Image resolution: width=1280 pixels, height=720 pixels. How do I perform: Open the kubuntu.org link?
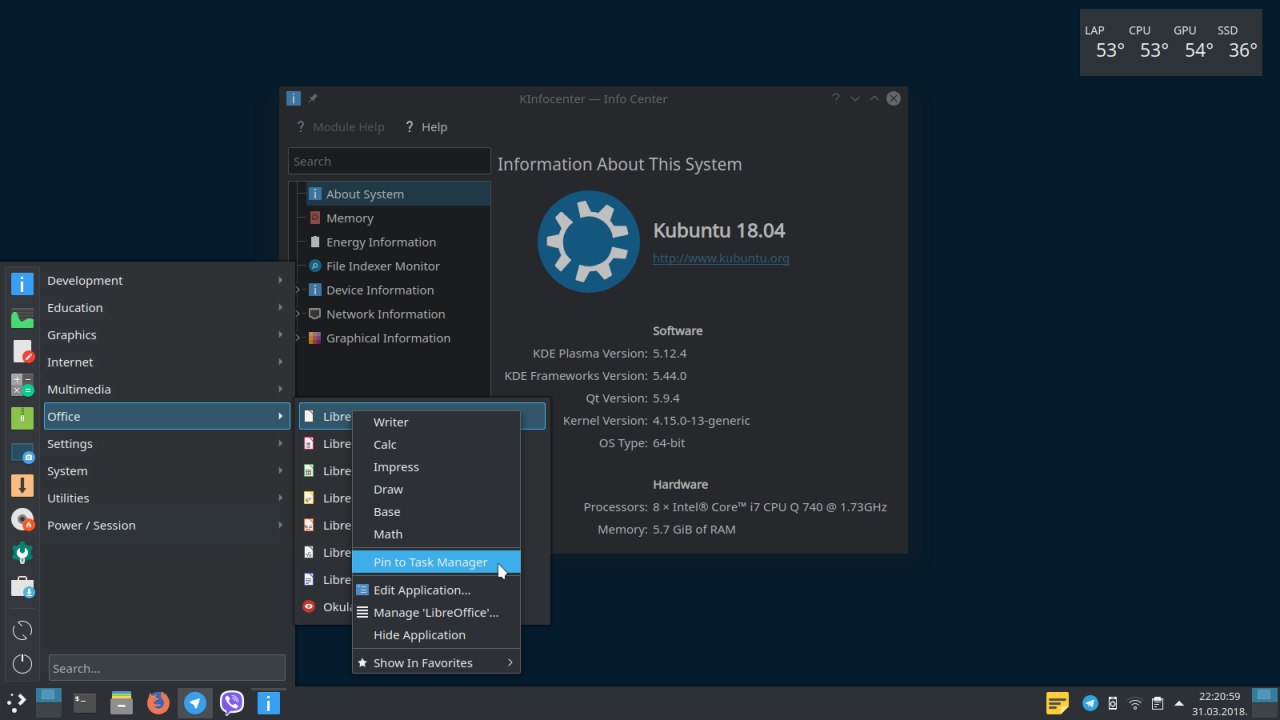721,258
